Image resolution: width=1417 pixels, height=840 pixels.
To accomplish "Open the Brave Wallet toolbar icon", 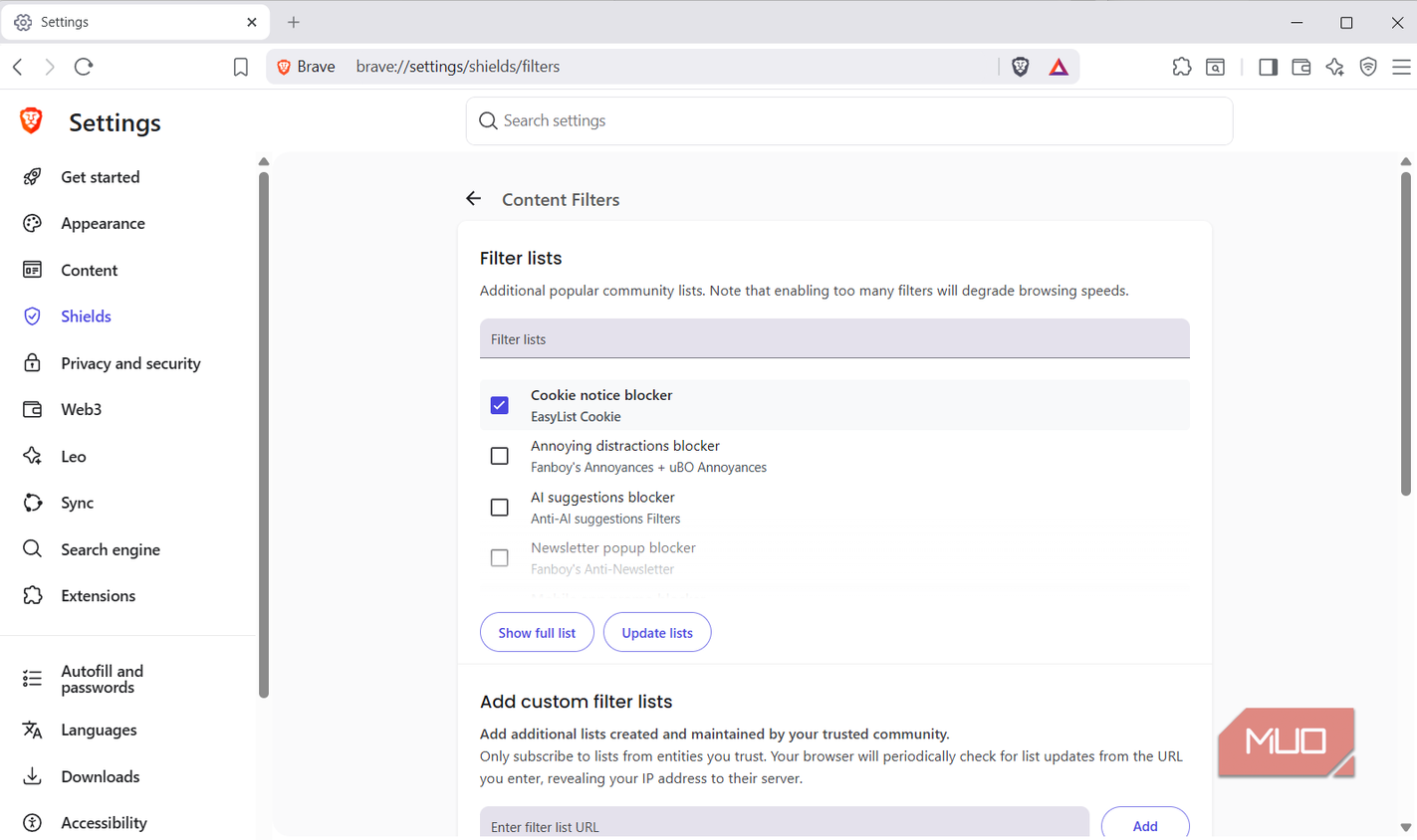I will coord(1300,67).
